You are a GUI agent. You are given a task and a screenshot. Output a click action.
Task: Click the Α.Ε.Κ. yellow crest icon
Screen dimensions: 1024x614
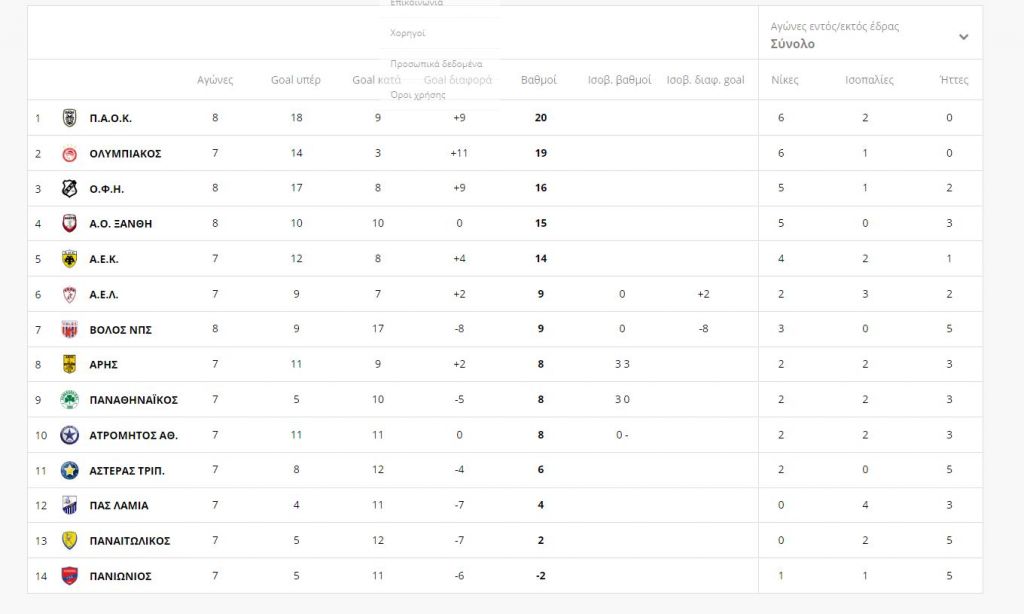[69, 259]
